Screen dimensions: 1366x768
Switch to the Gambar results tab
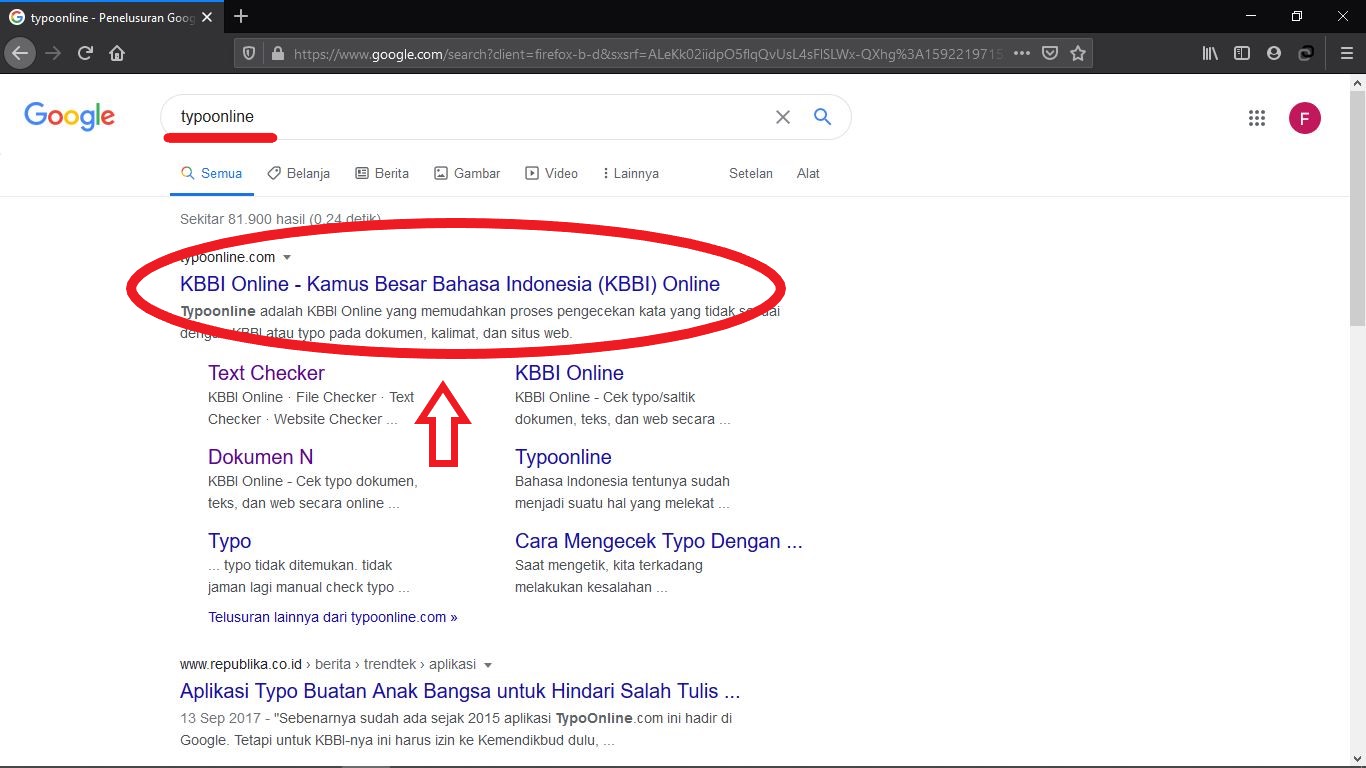467,174
